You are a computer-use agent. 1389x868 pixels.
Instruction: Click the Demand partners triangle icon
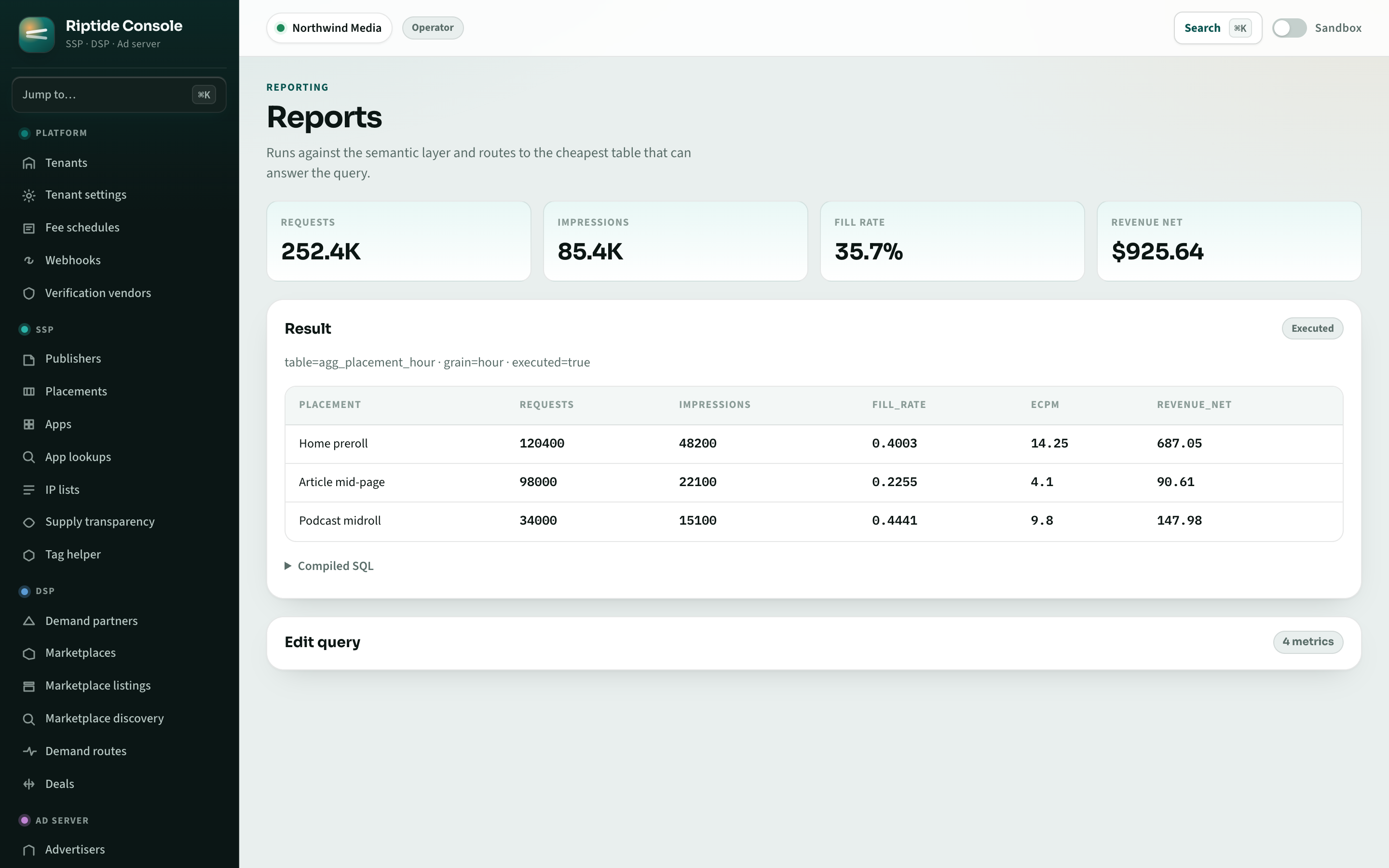(29, 621)
